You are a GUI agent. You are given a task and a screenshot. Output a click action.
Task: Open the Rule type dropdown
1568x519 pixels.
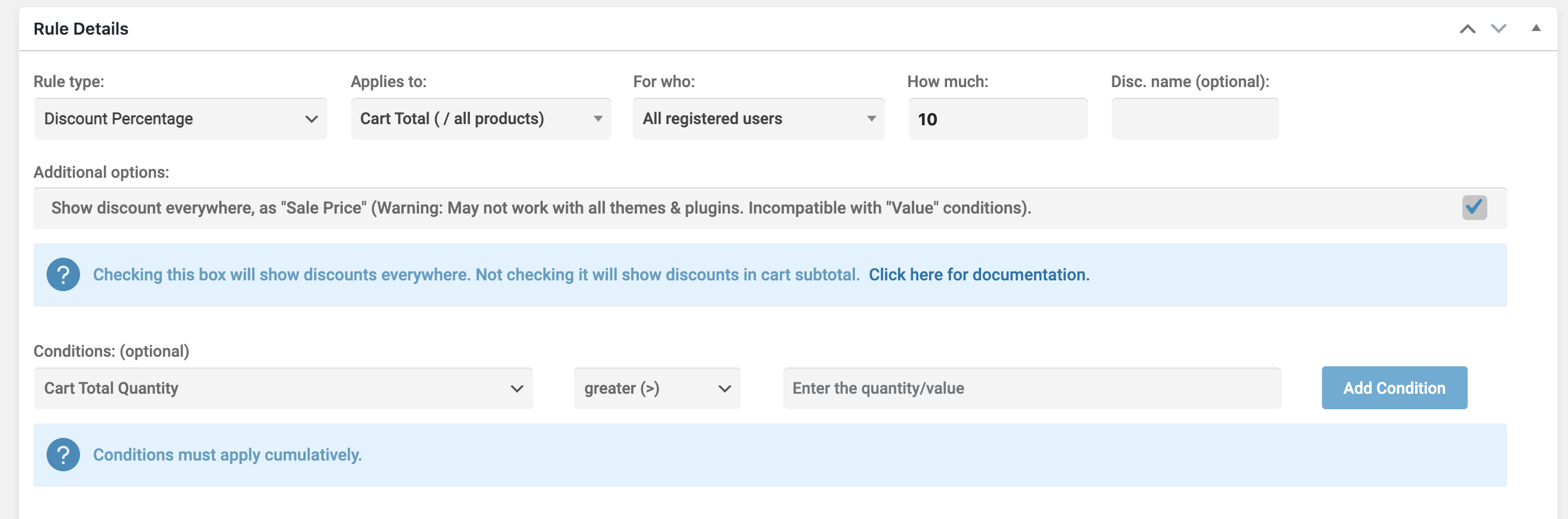coord(181,119)
